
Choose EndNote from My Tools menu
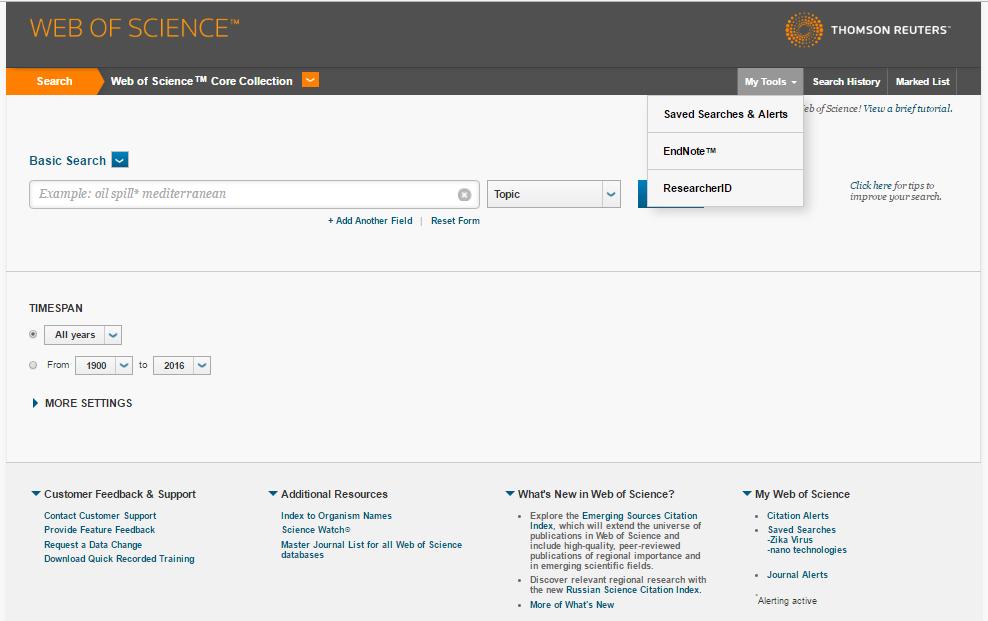coord(725,151)
